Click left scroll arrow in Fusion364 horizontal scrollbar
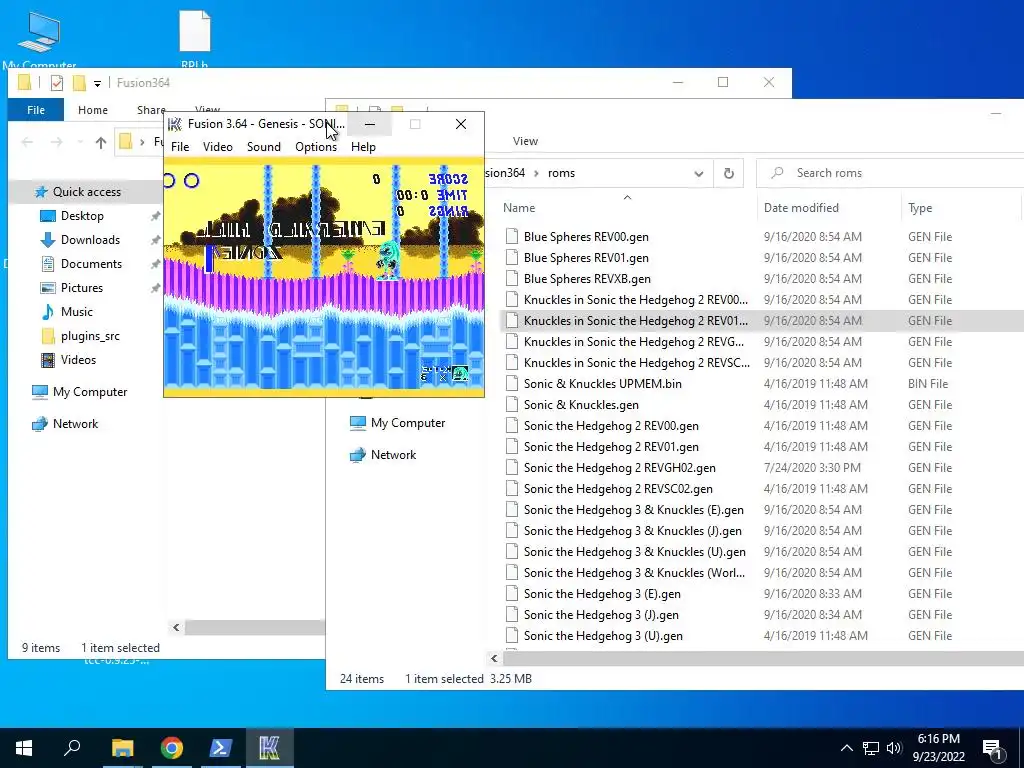 point(176,628)
